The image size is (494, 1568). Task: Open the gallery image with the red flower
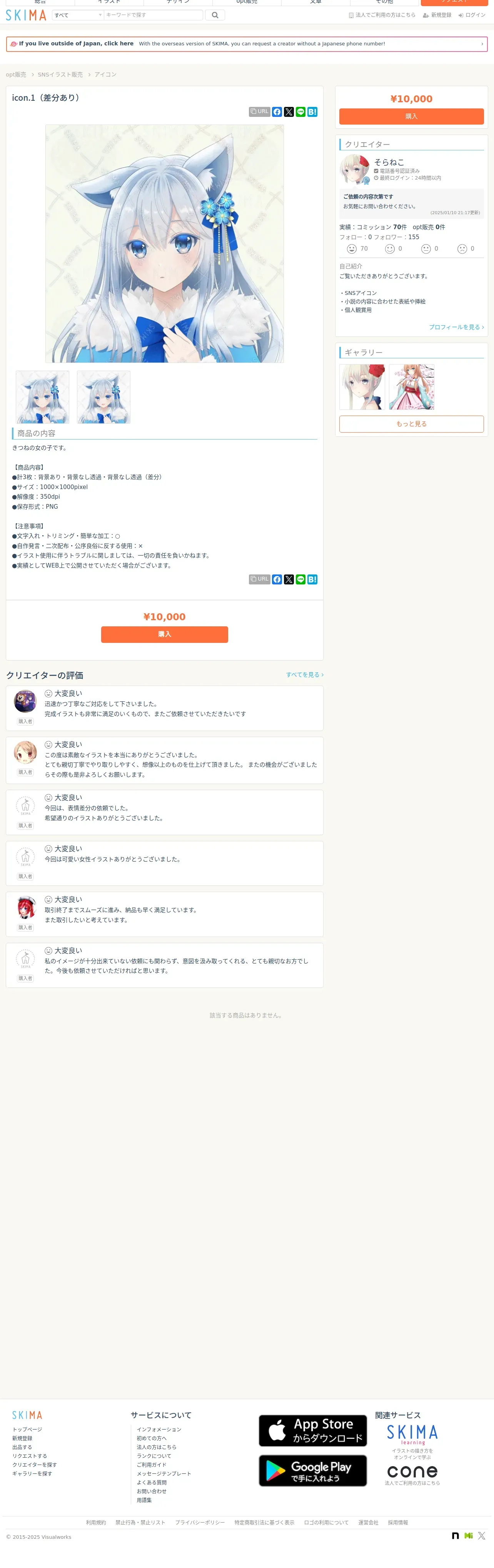pos(362,387)
